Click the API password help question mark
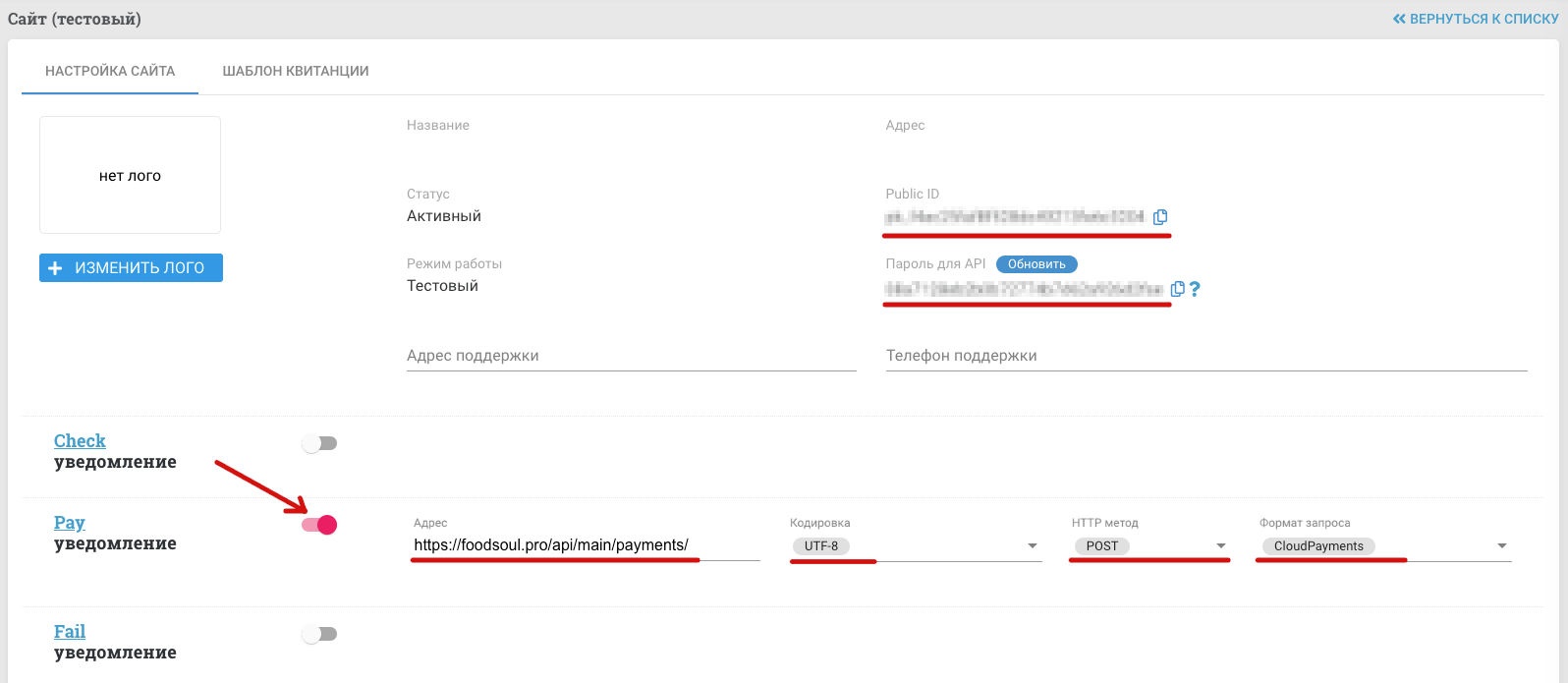Screen dimensions: 1568x683 [x=1195, y=289]
